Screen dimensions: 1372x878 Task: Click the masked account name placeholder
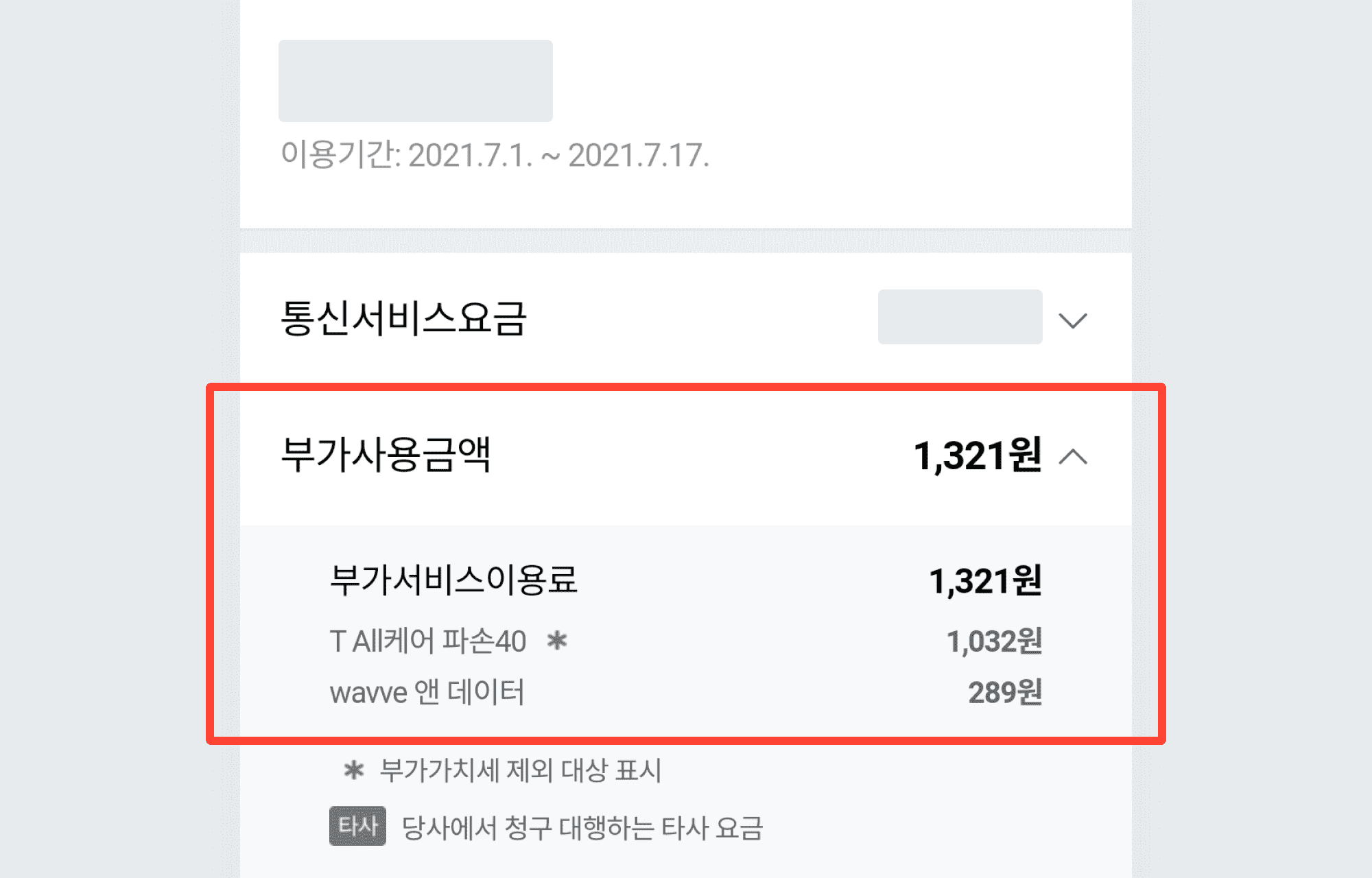pos(415,80)
